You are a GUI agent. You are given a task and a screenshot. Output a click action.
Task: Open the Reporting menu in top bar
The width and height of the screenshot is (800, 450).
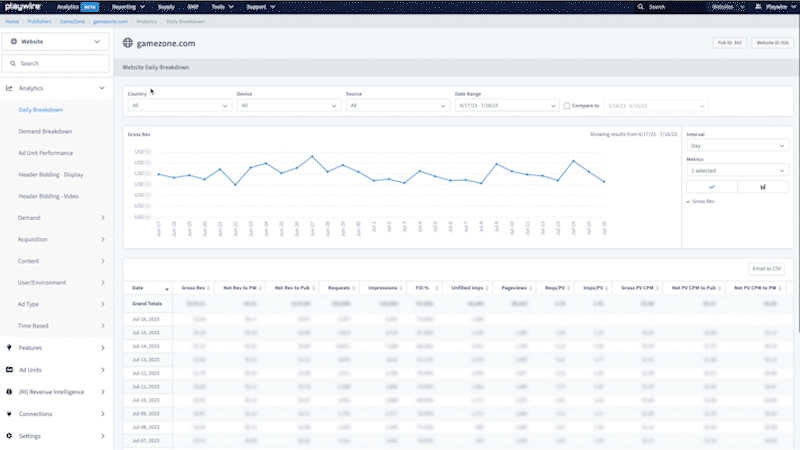coord(128,7)
